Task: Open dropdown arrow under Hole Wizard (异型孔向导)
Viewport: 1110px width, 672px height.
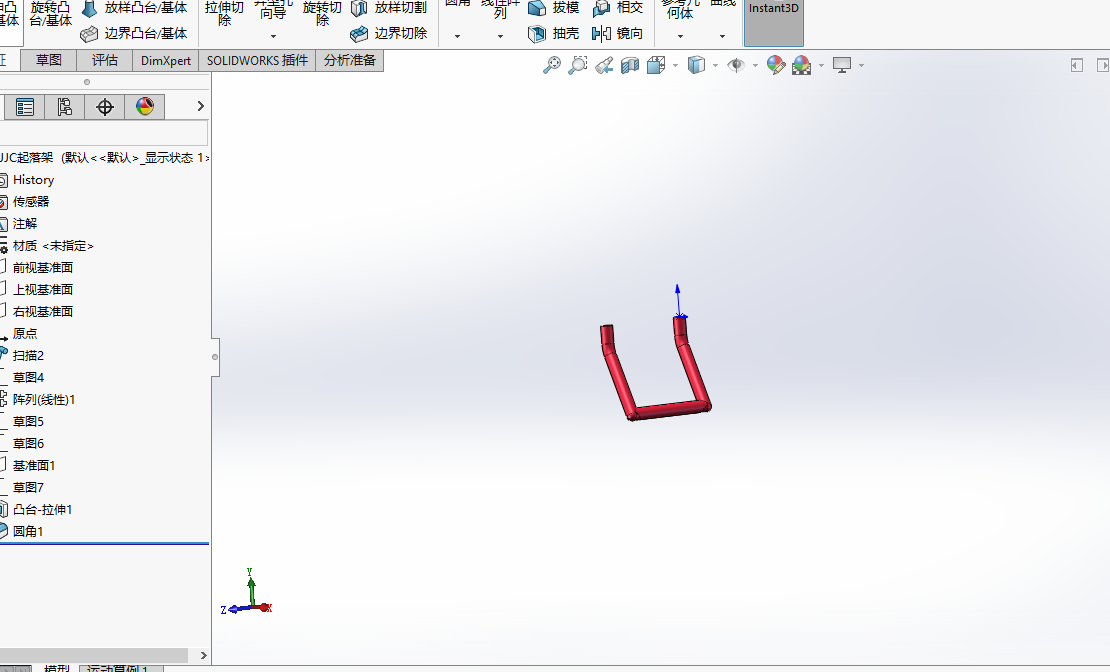Action: (273, 36)
